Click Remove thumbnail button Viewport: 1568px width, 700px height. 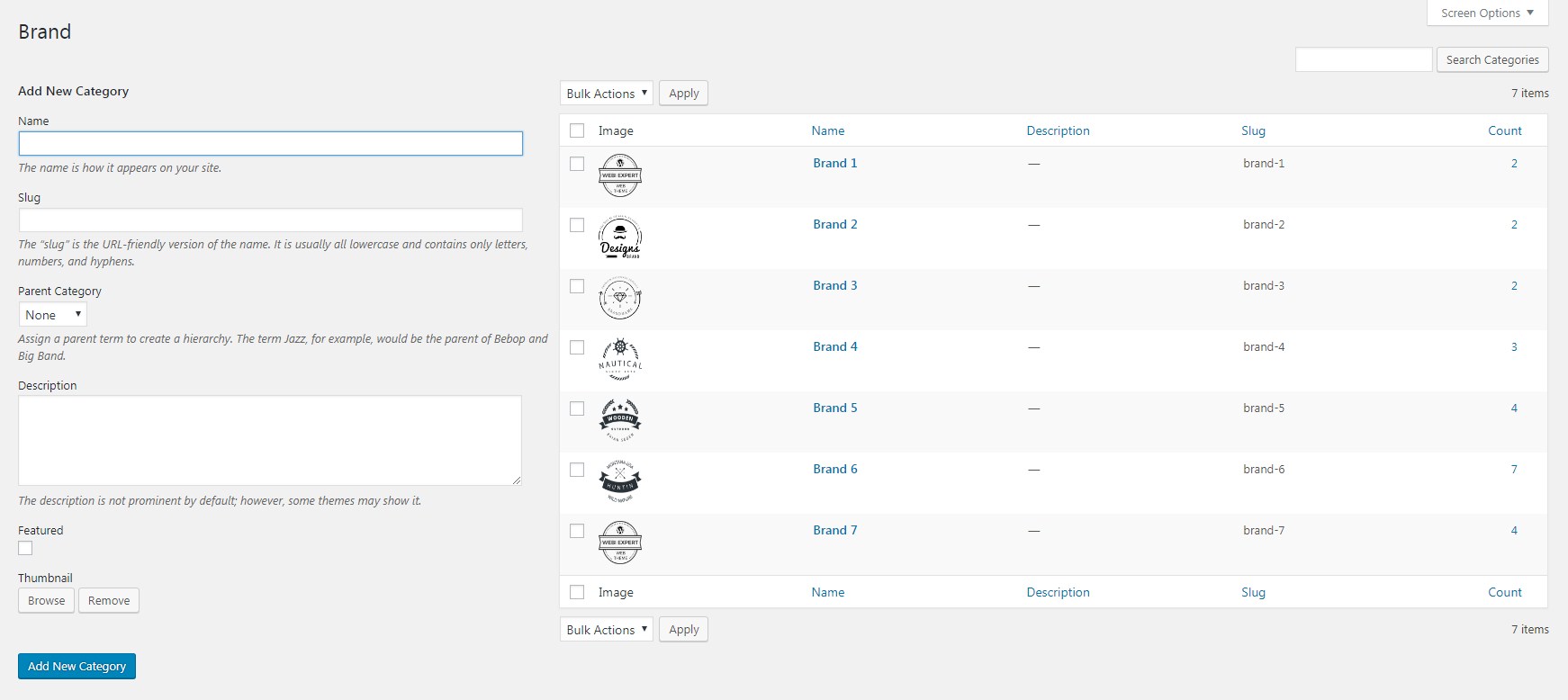click(109, 600)
